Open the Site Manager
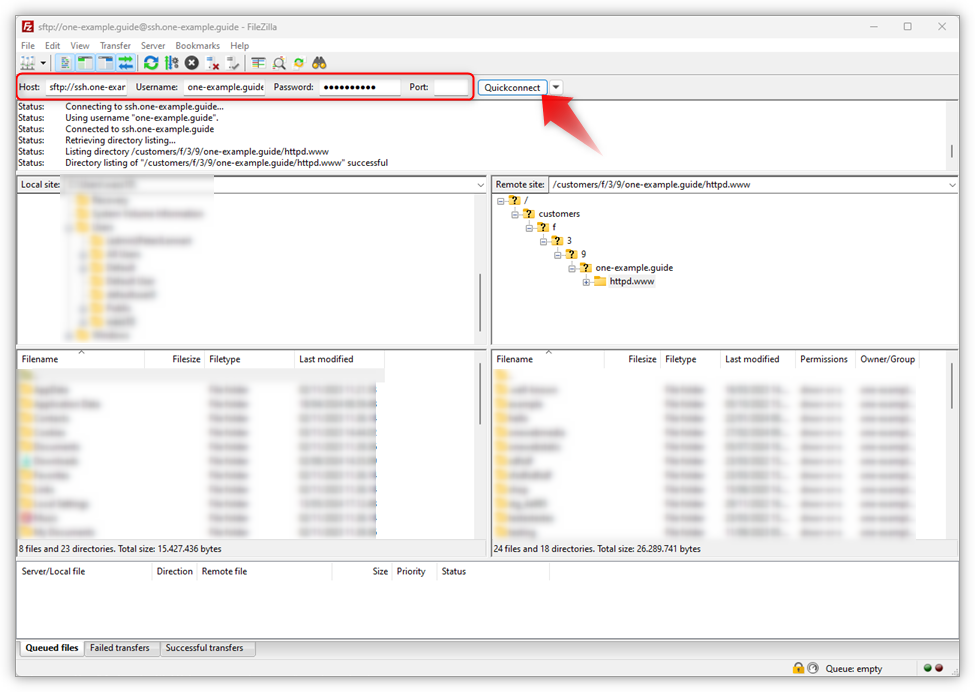 point(26,62)
